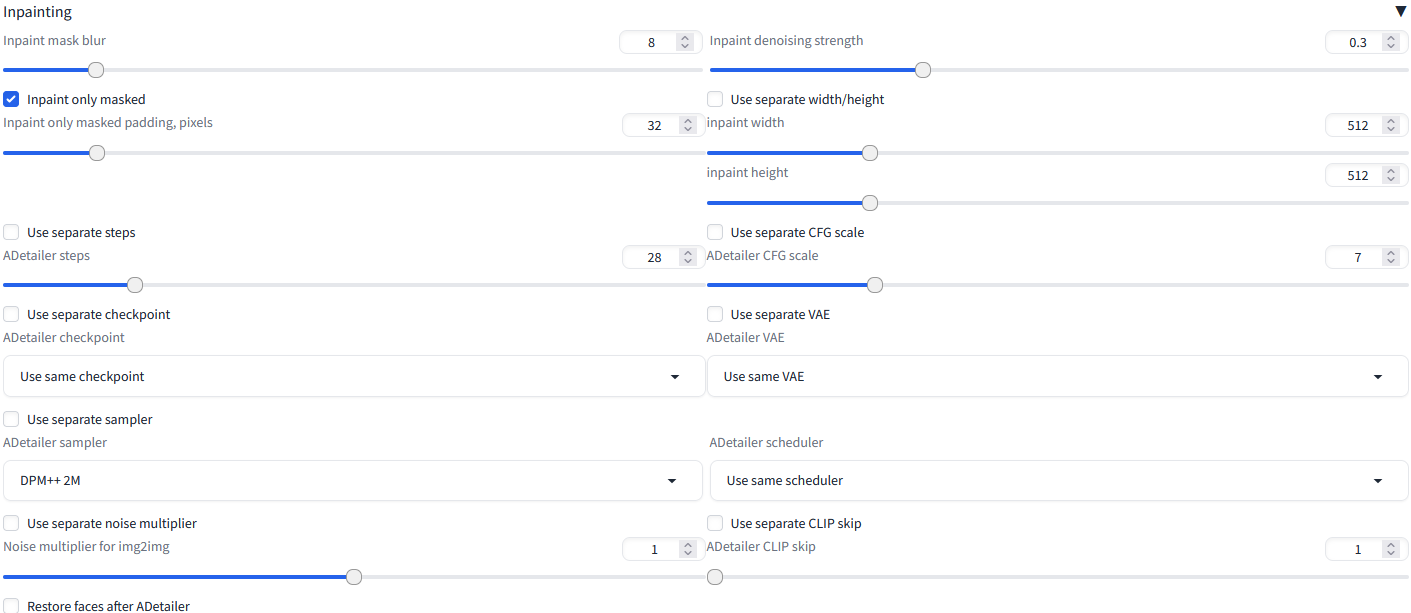1411x613 pixels.
Task: Open ADetailer VAE dropdown
Action: pos(1057,376)
